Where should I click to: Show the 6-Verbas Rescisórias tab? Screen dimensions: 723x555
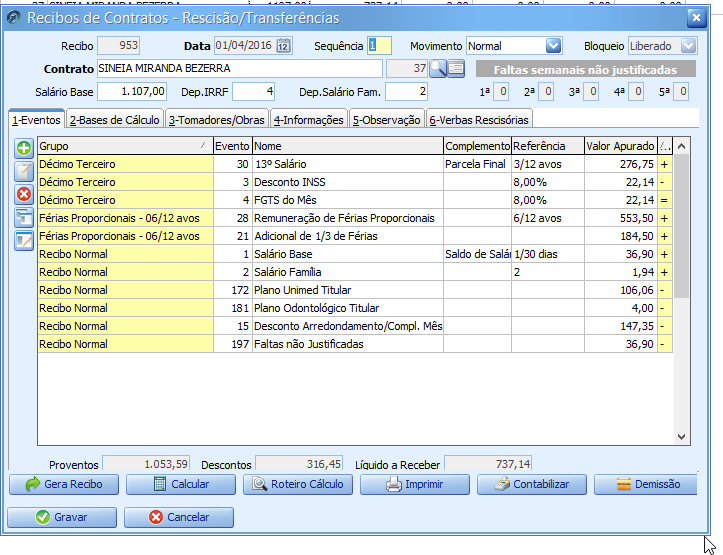pyautogui.click(x=479, y=120)
